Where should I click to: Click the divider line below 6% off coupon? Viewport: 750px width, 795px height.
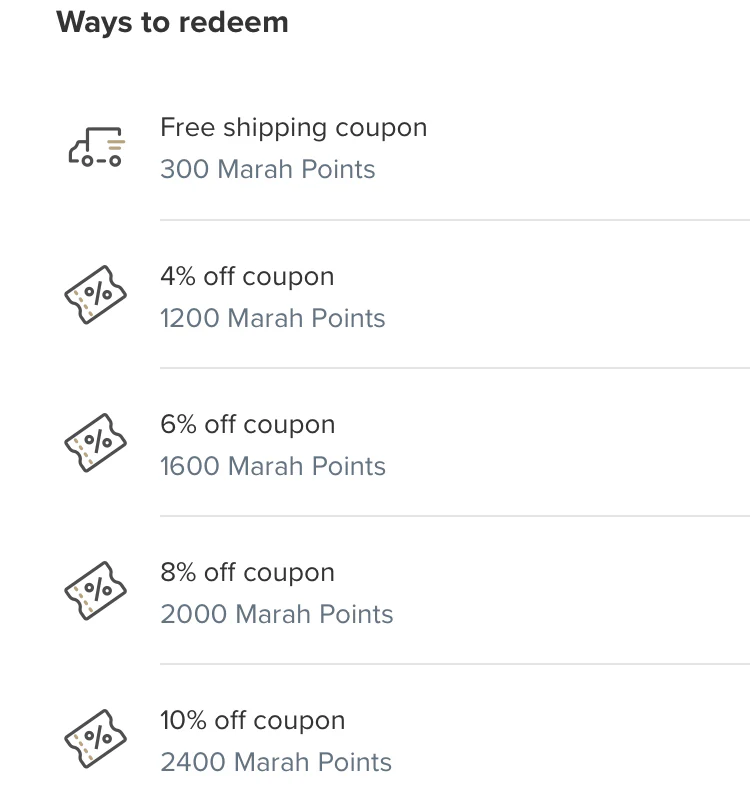[x=455, y=516]
